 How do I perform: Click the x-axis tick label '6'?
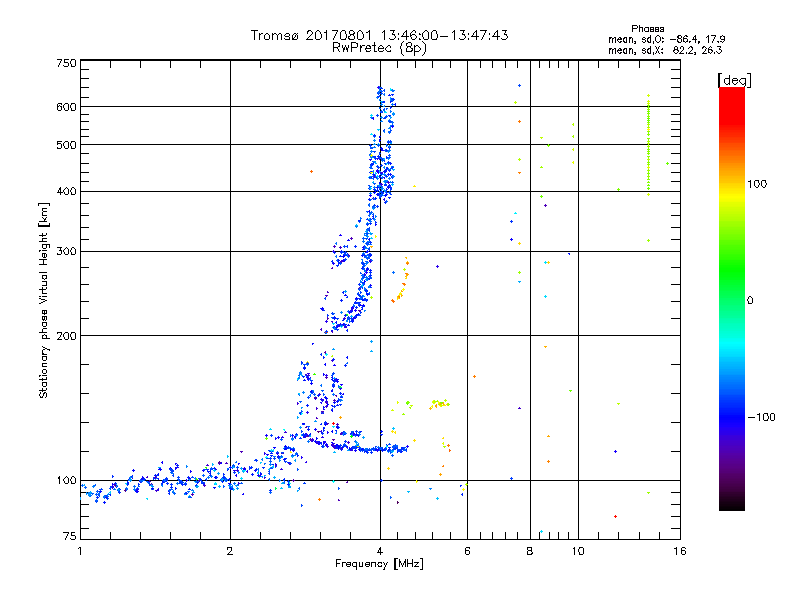467,551
